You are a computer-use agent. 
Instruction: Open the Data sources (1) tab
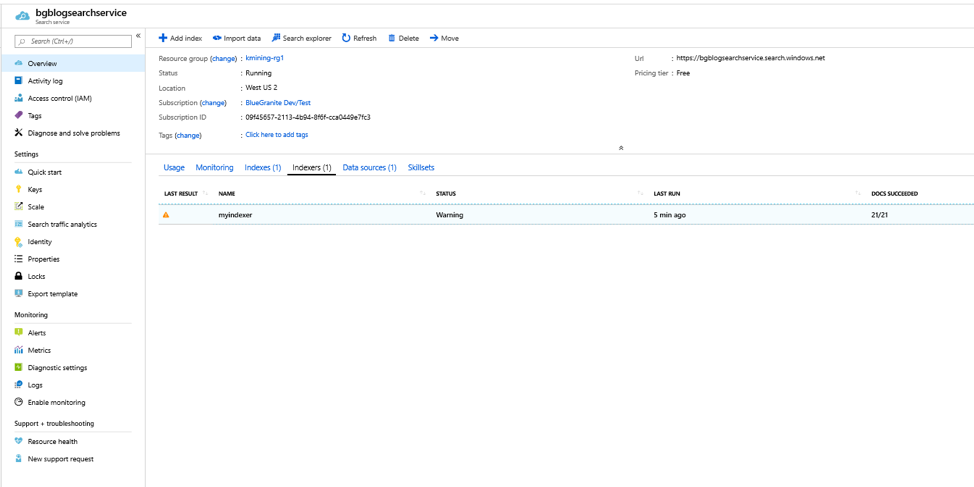click(x=370, y=168)
